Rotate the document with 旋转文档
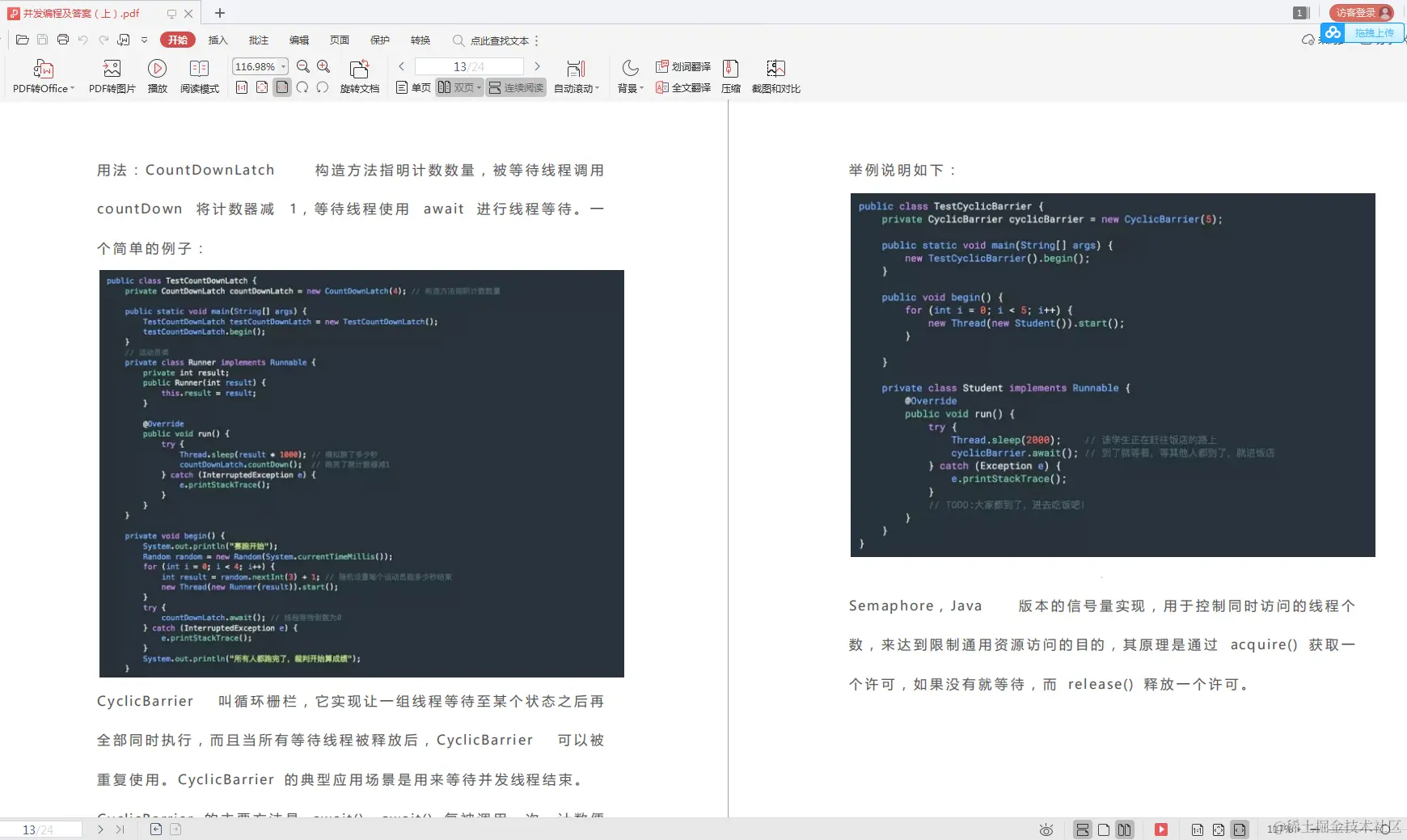 click(x=360, y=76)
